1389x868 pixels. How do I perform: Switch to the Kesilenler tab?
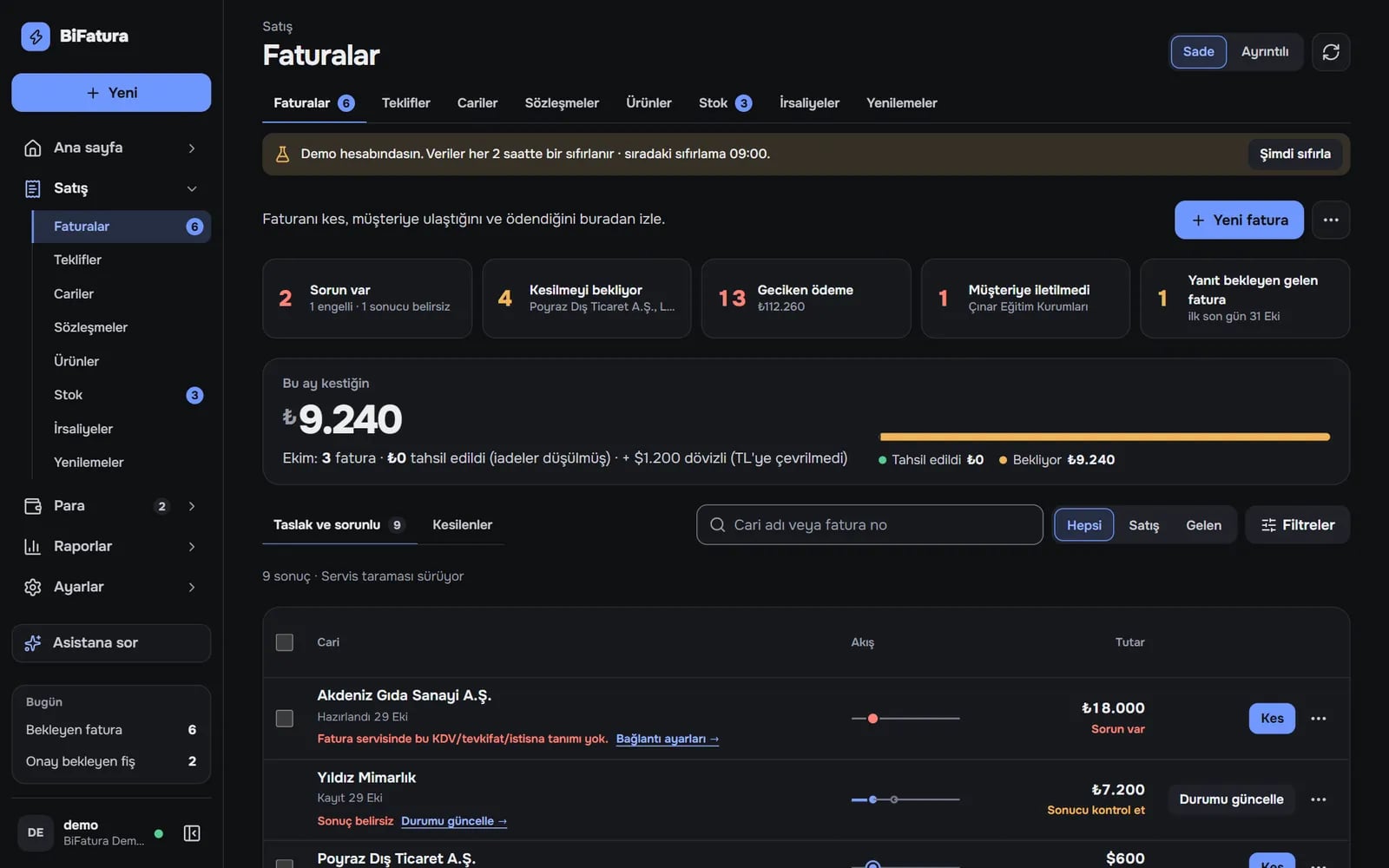click(463, 525)
